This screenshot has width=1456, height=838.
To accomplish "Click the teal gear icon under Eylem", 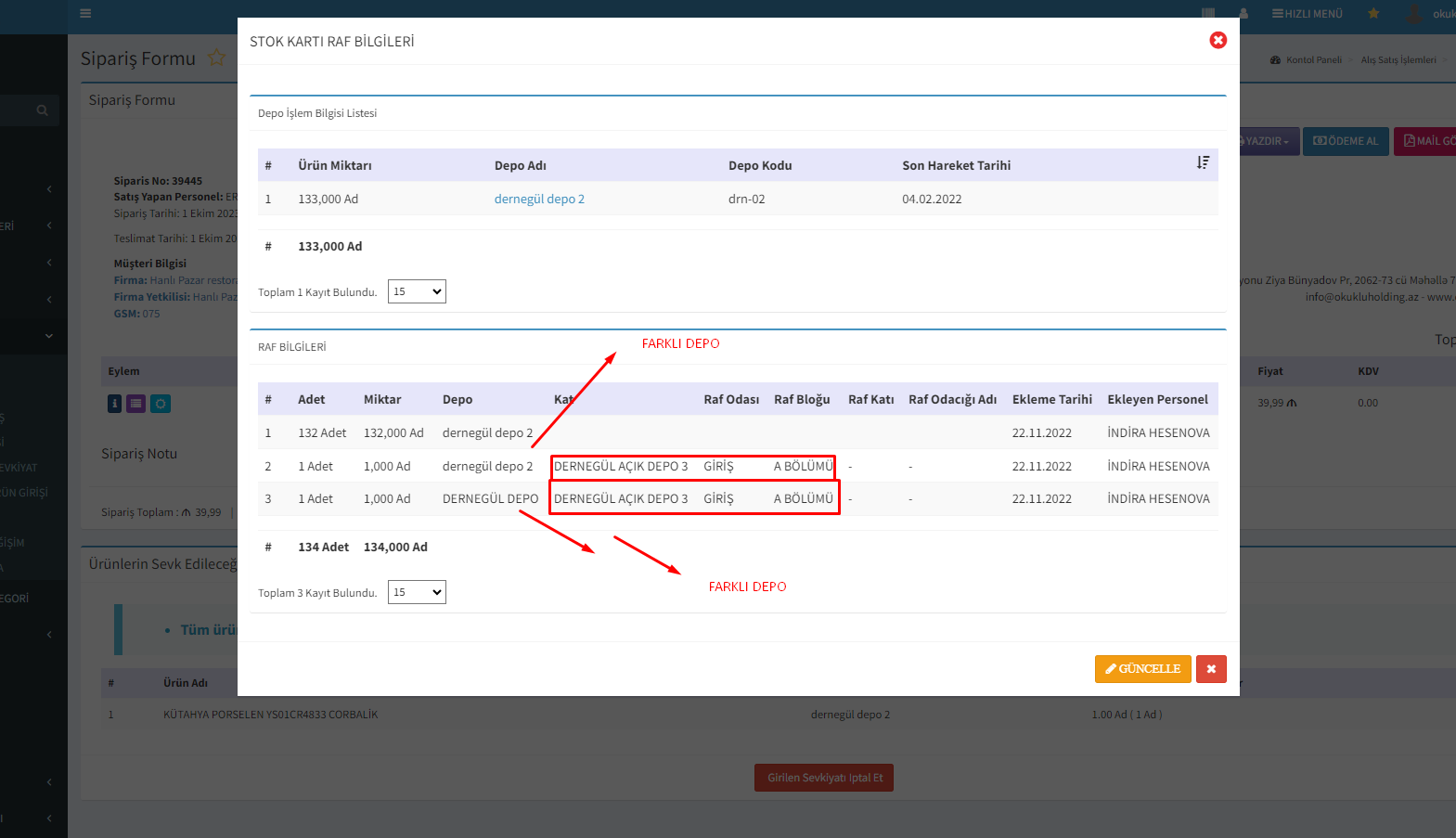I will tap(161, 404).
